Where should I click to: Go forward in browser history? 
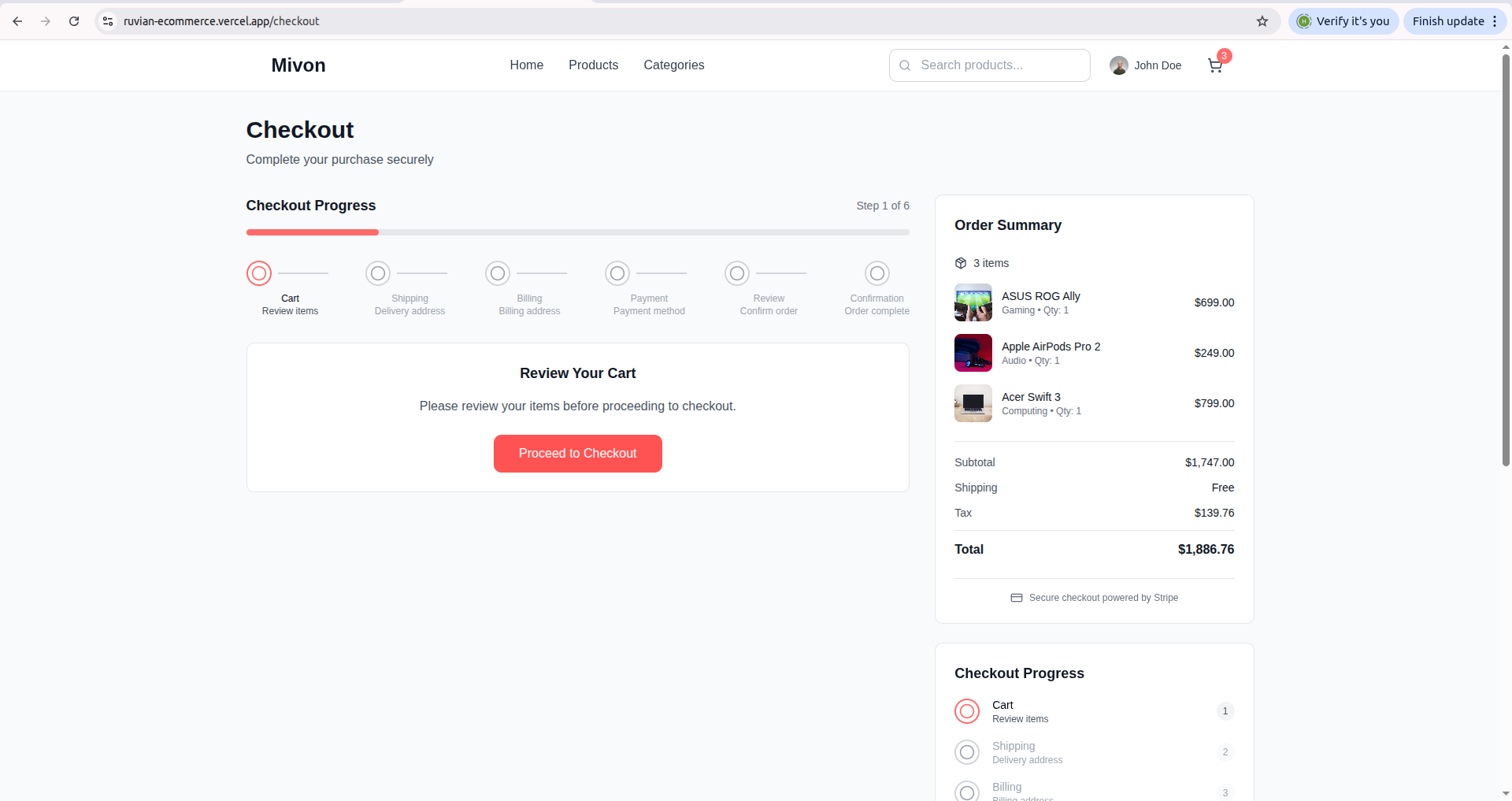46,21
